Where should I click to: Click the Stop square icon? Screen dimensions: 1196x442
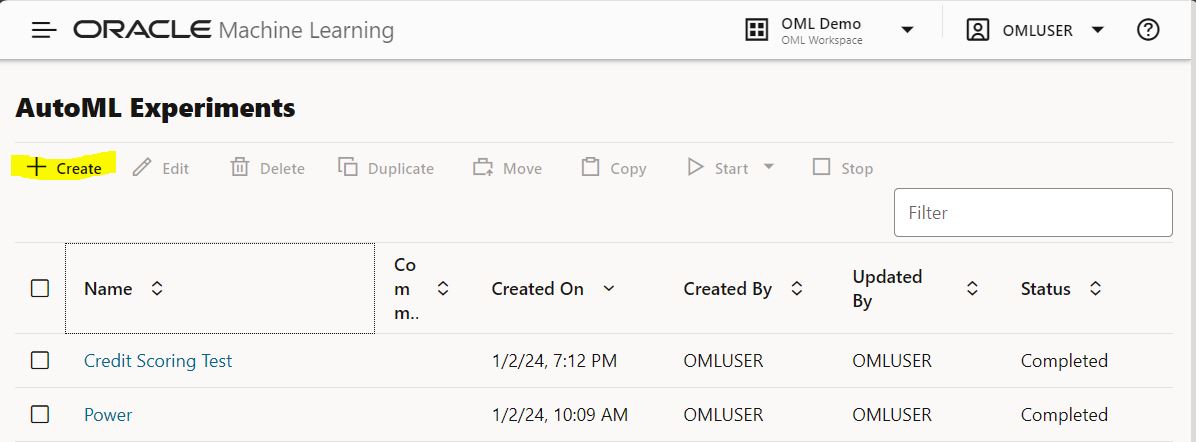(x=822, y=168)
